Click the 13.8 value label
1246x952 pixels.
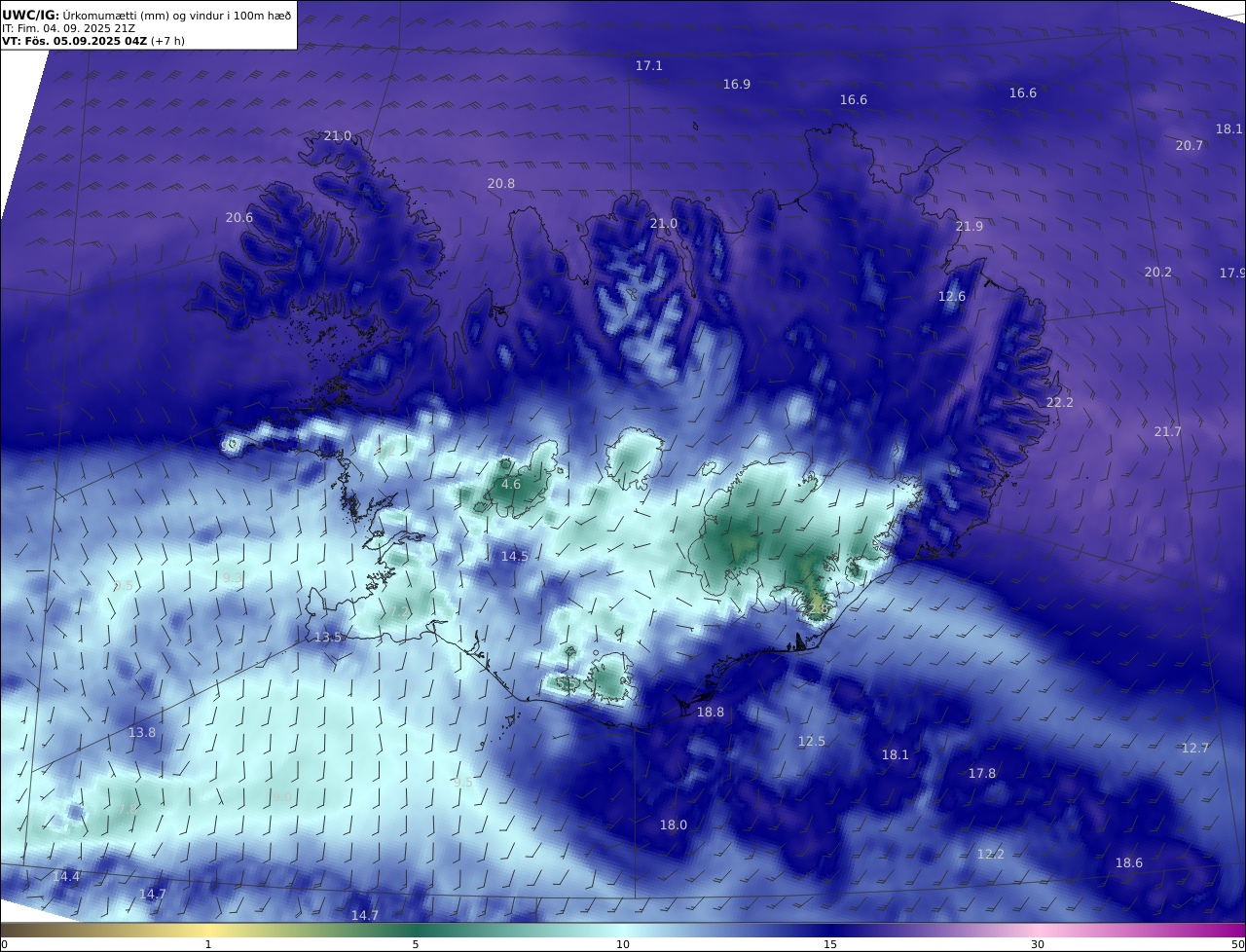click(x=142, y=733)
